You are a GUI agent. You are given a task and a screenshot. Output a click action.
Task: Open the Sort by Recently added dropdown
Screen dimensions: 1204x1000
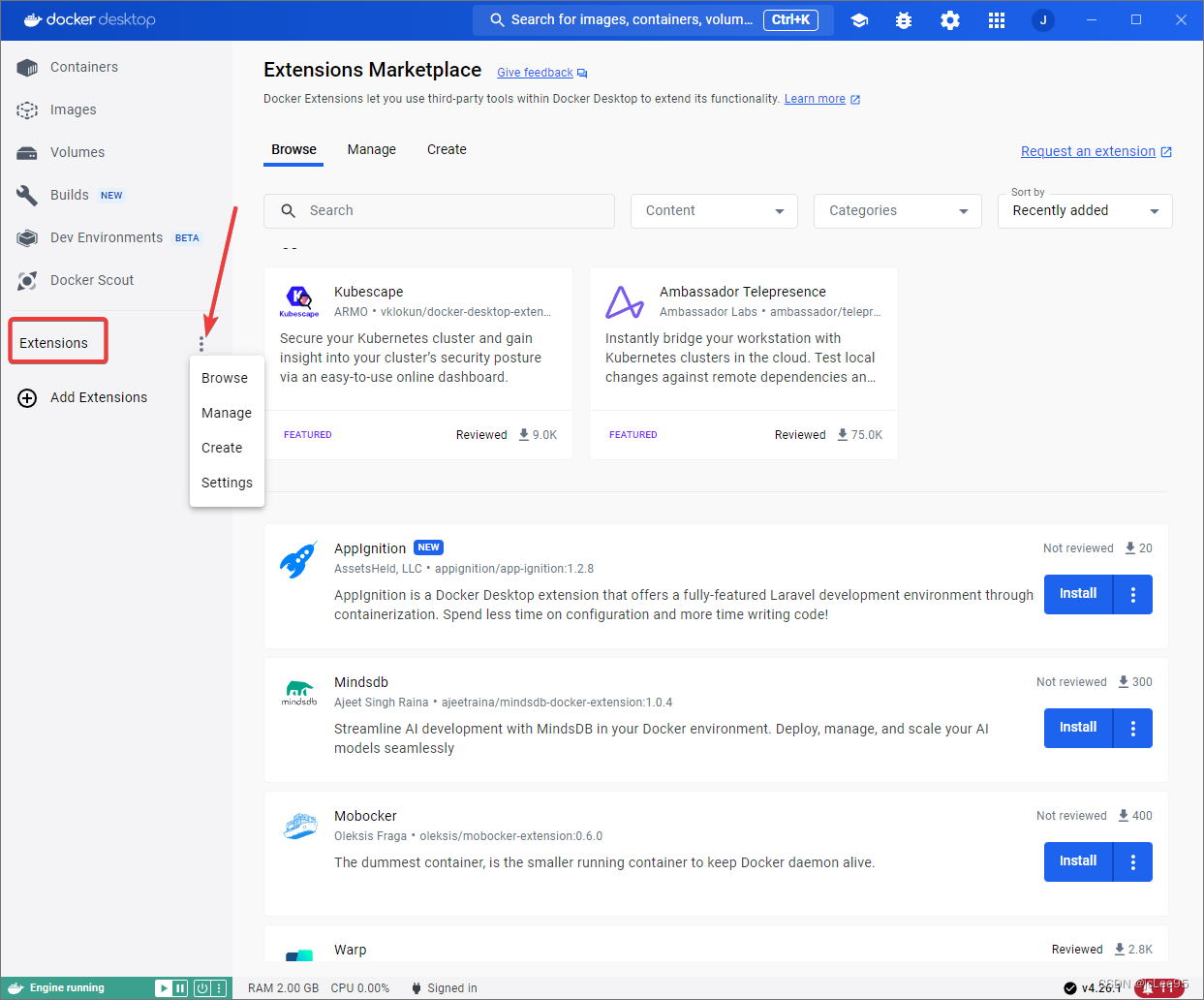[1085, 211]
